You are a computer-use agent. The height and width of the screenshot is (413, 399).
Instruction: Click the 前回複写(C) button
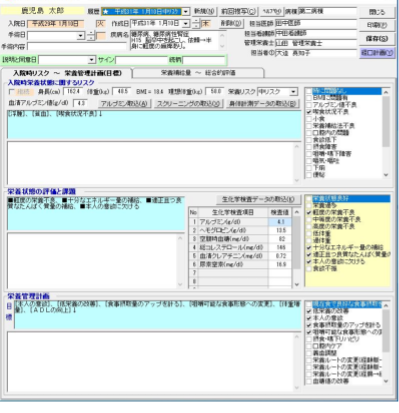pyautogui.click(x=239, y=12)
